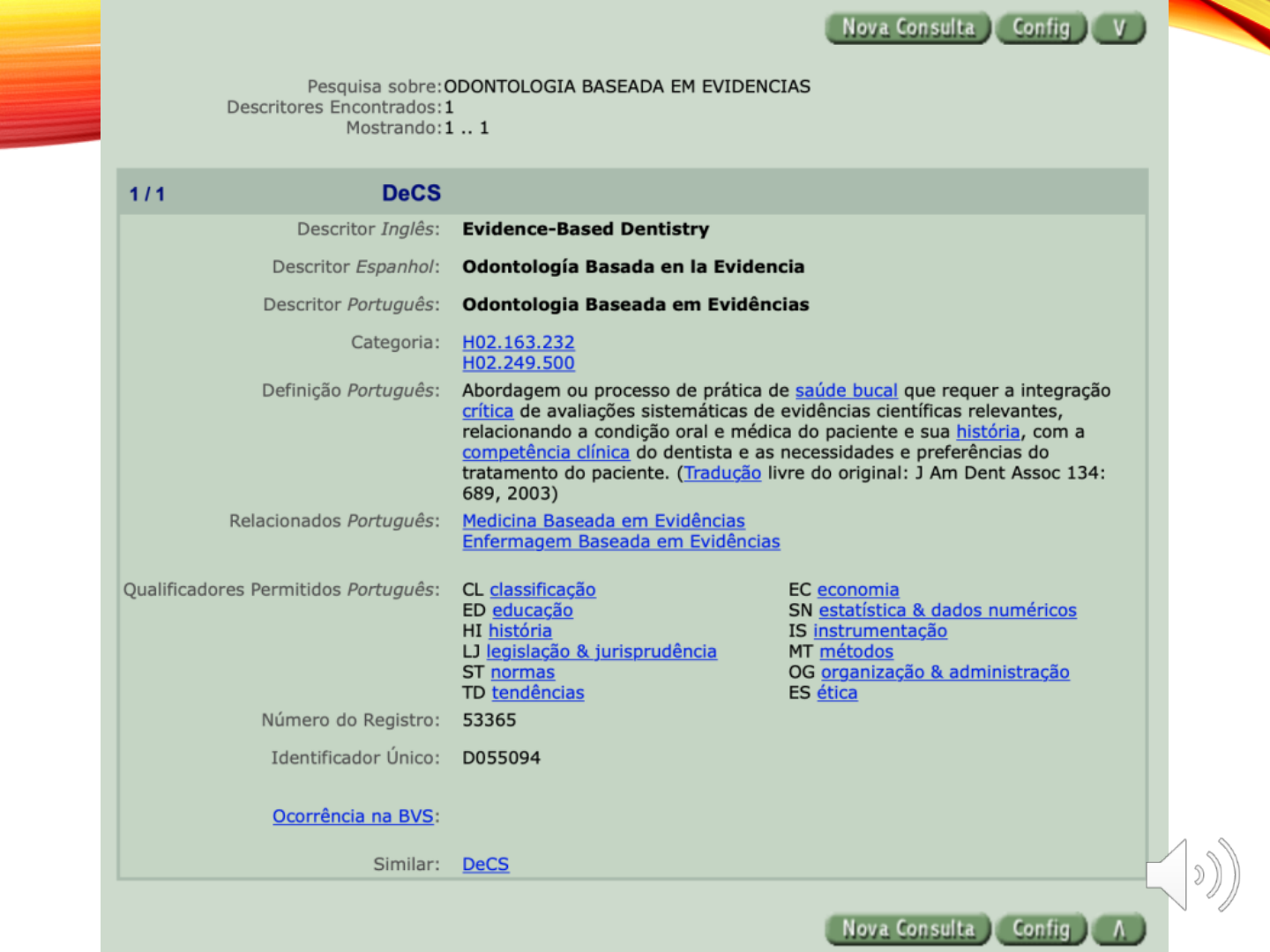Click the top V down-arrow button
Viewport: 1270px width, 952px height.
[1119, 28]
